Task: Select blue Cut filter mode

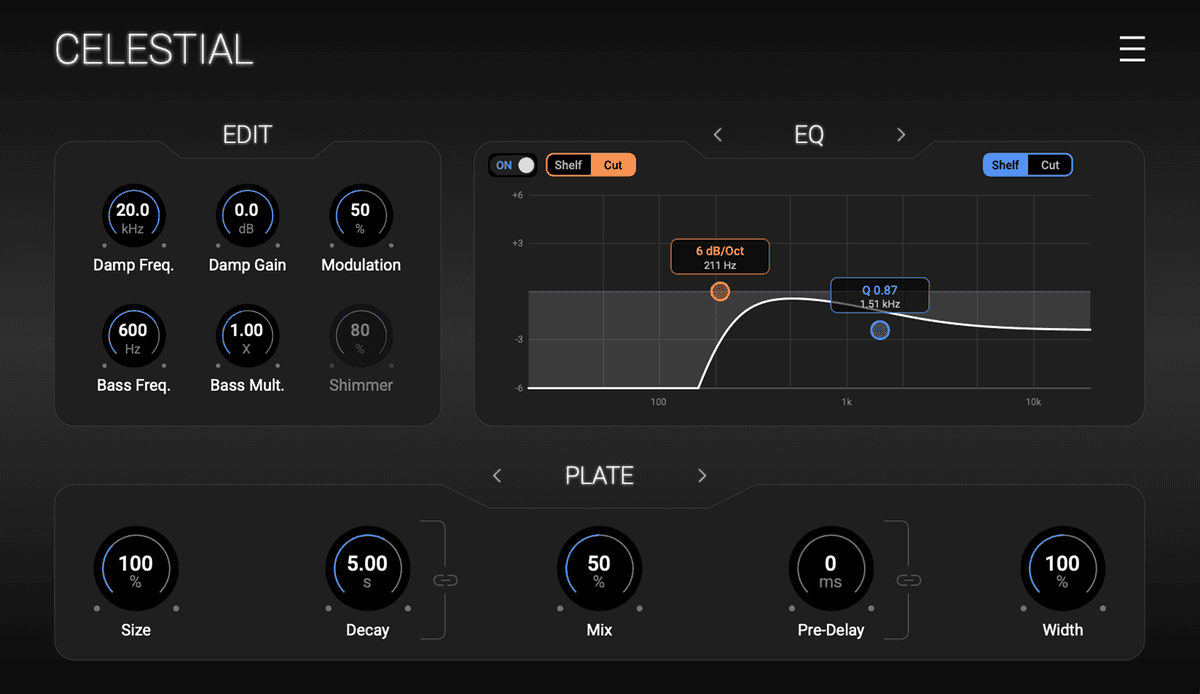Action: click(x=1050, y=165)
